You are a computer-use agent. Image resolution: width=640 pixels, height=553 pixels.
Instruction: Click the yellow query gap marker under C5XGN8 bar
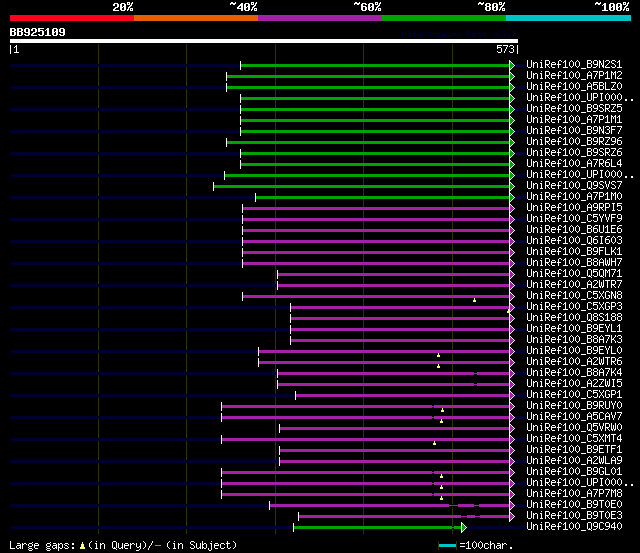pos(474,300)
